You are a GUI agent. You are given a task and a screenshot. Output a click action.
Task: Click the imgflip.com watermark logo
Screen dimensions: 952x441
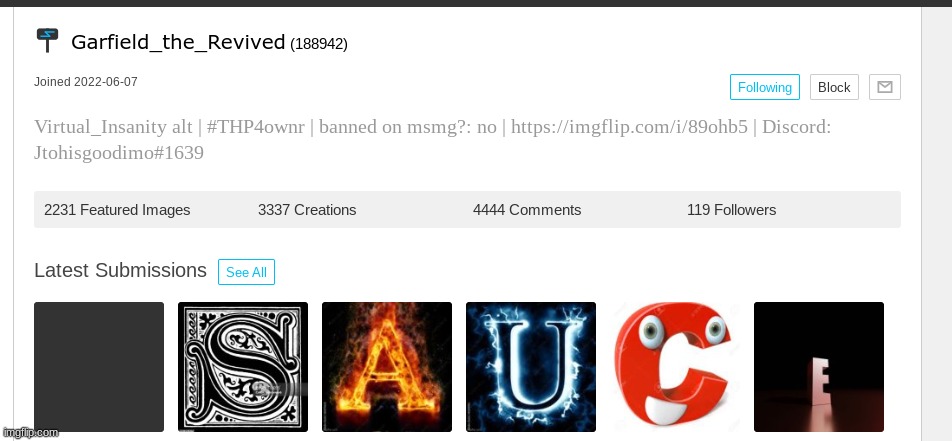point(30,433)
